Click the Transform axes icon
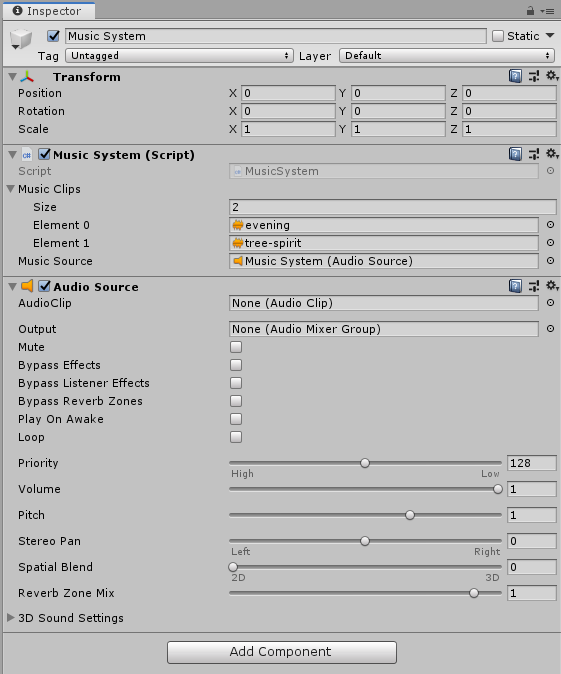The width and height of the screenshot is (561, 674). (27, 77)
